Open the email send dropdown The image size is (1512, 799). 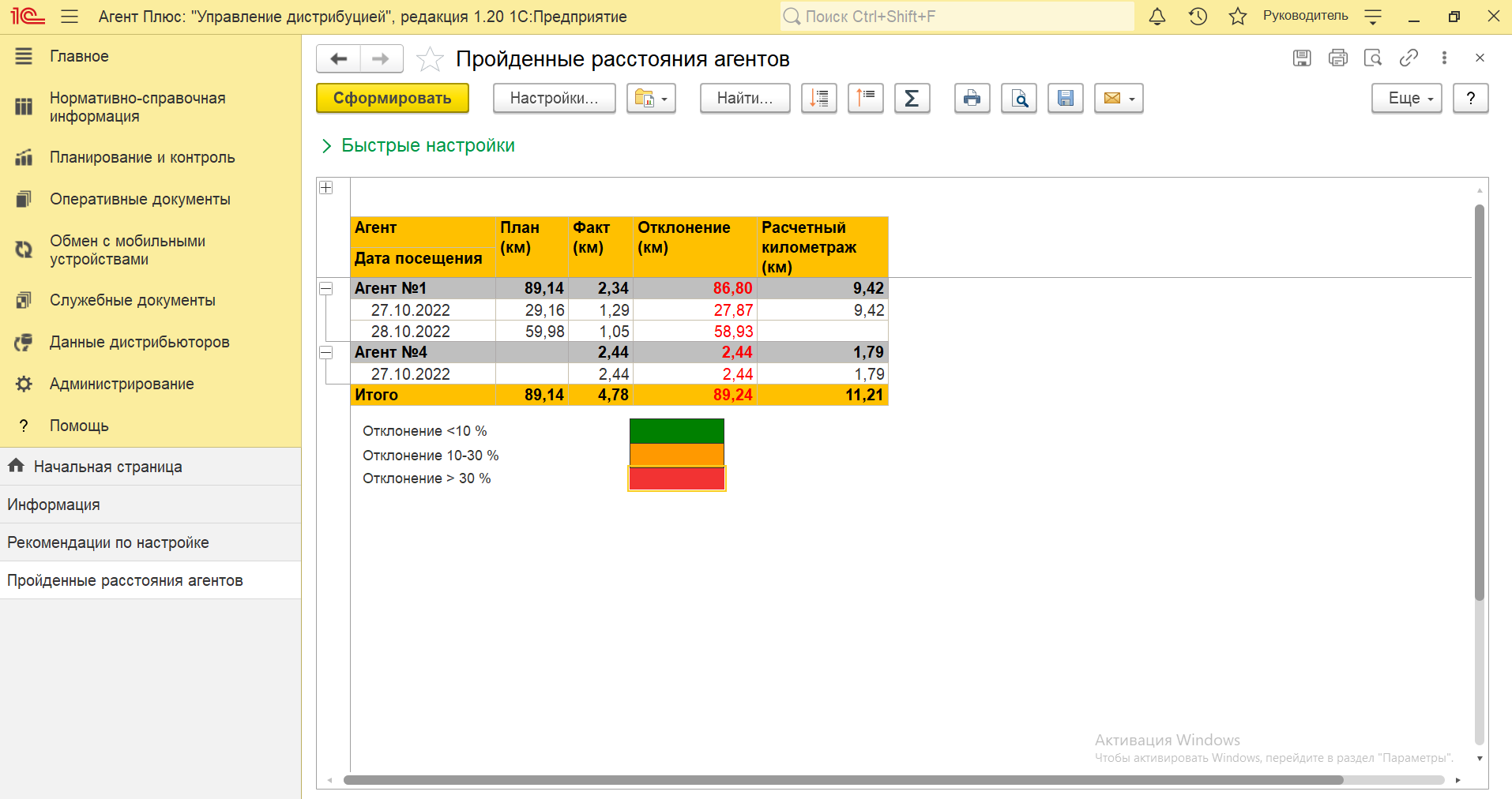click(1119, 98)
